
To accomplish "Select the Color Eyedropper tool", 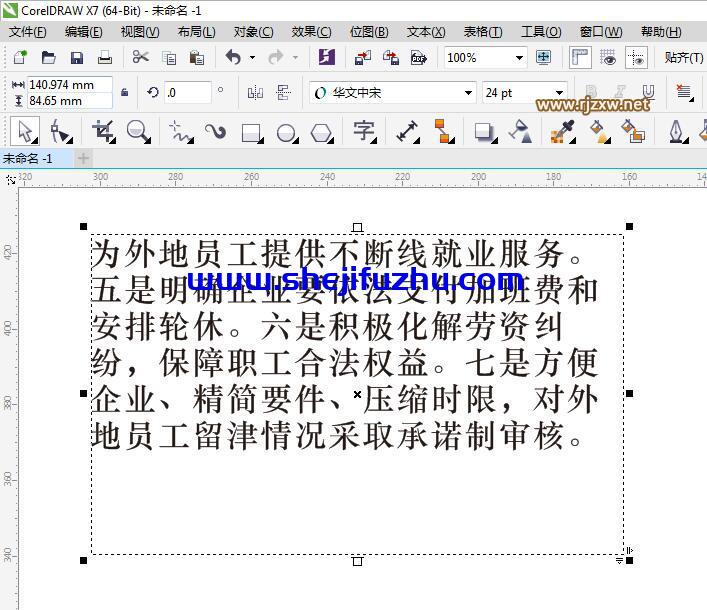I will pyautogui.click(x=563, y=131).
